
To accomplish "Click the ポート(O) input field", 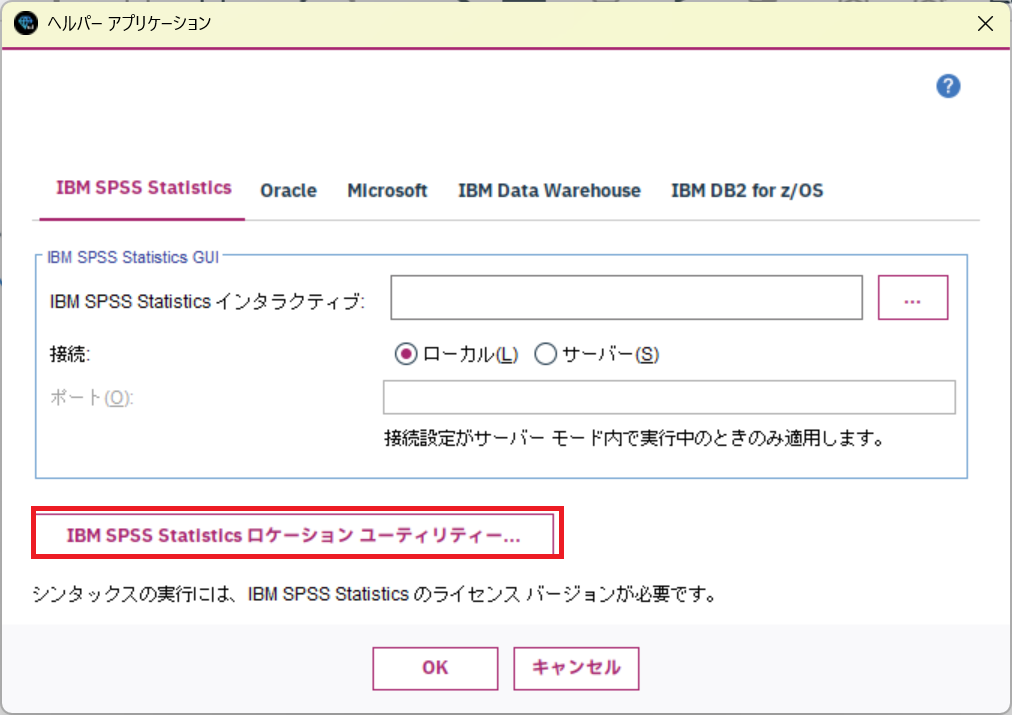I will pyautogui.click(x=669, y=398).
